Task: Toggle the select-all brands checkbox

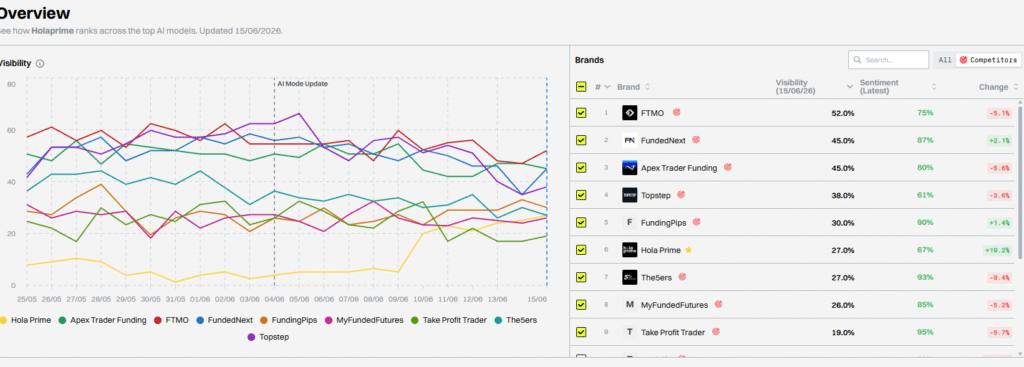Action: coord(581,87)
